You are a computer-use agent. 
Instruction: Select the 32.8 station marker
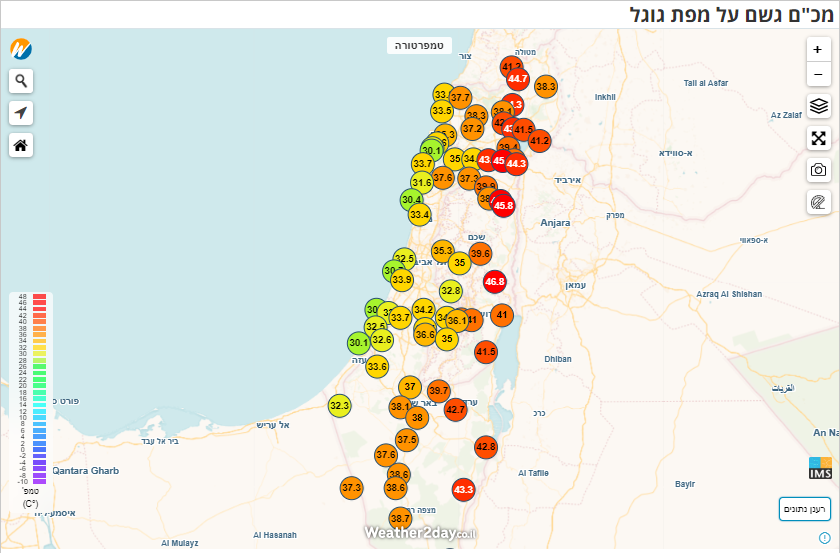(451, 291)
